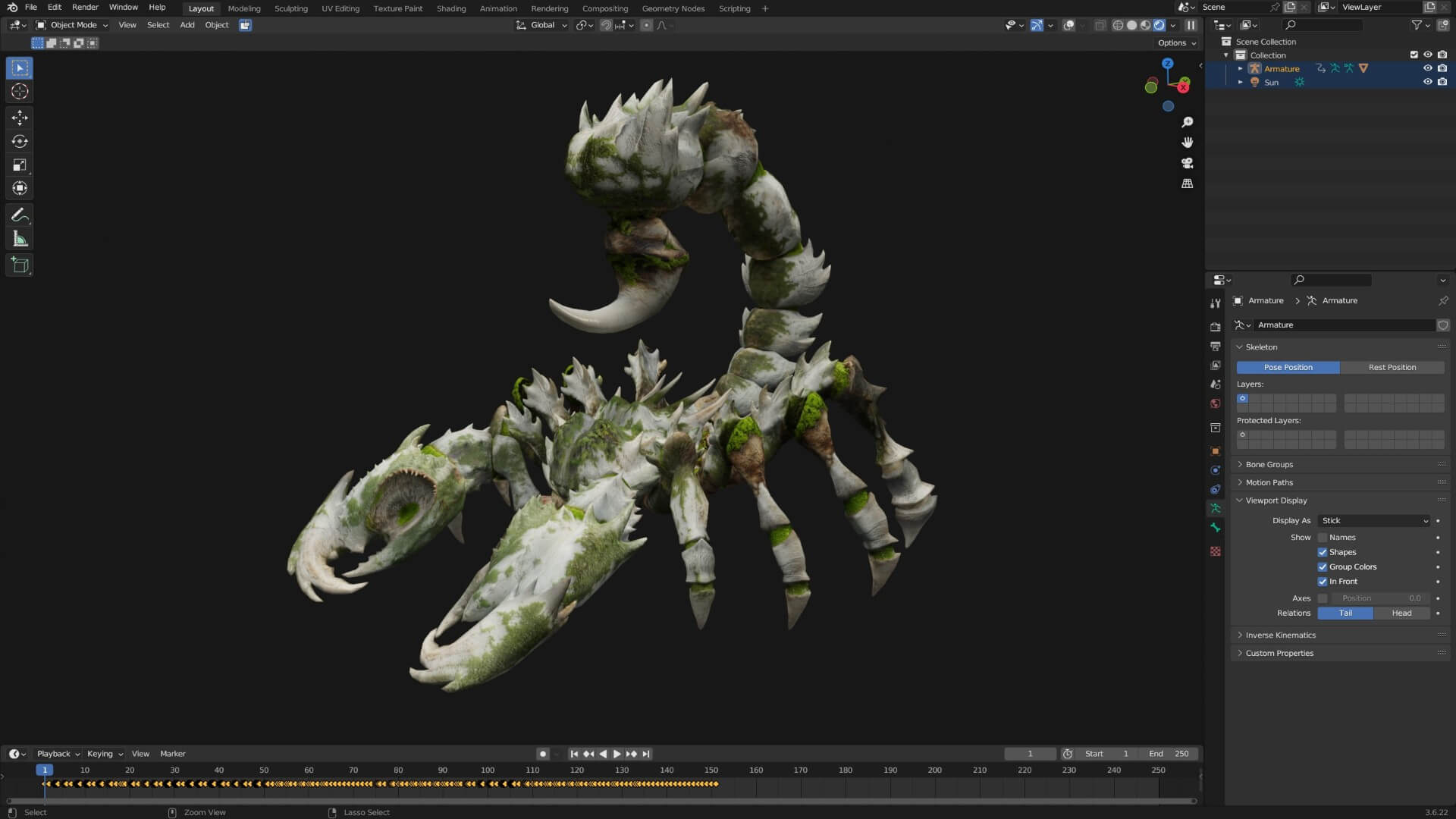Image resolution: width=1456 pixels, height=819 pixels.
Task: Expand the Bone Groups panel
Action: click(x=1269, y=465)
